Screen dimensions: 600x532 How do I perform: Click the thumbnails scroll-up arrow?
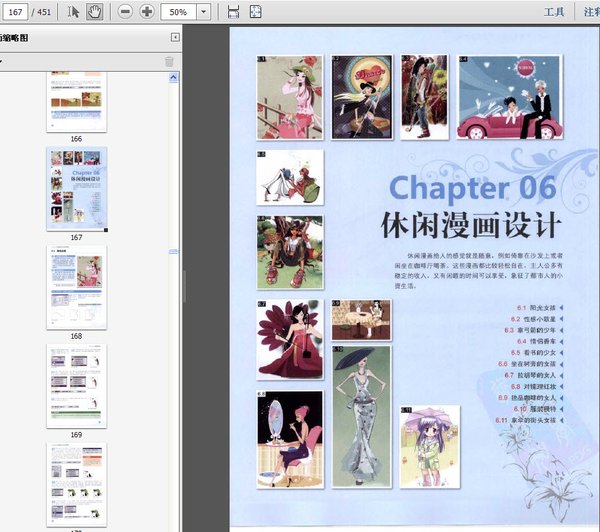pyautogui.click(x=173, y=78)
